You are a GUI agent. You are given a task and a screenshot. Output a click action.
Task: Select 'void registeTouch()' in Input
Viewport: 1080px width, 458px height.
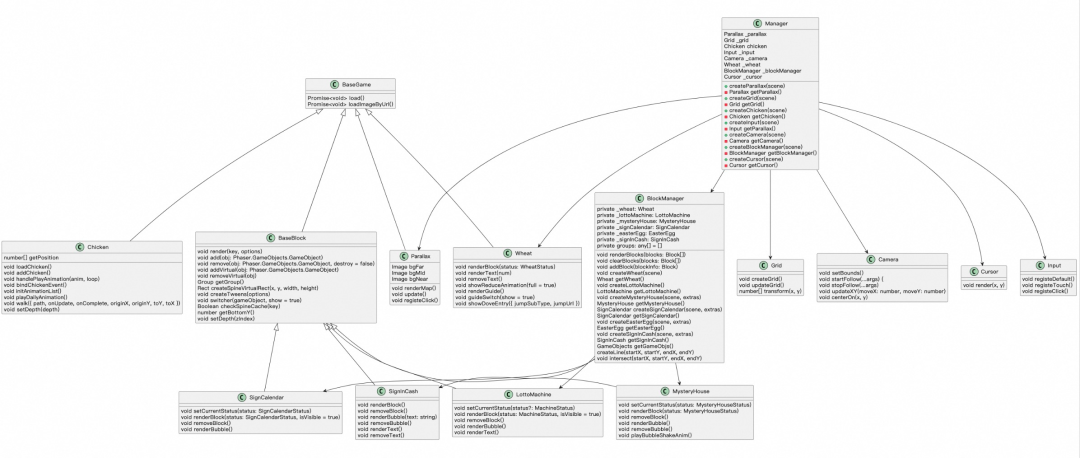(1045, 285)
